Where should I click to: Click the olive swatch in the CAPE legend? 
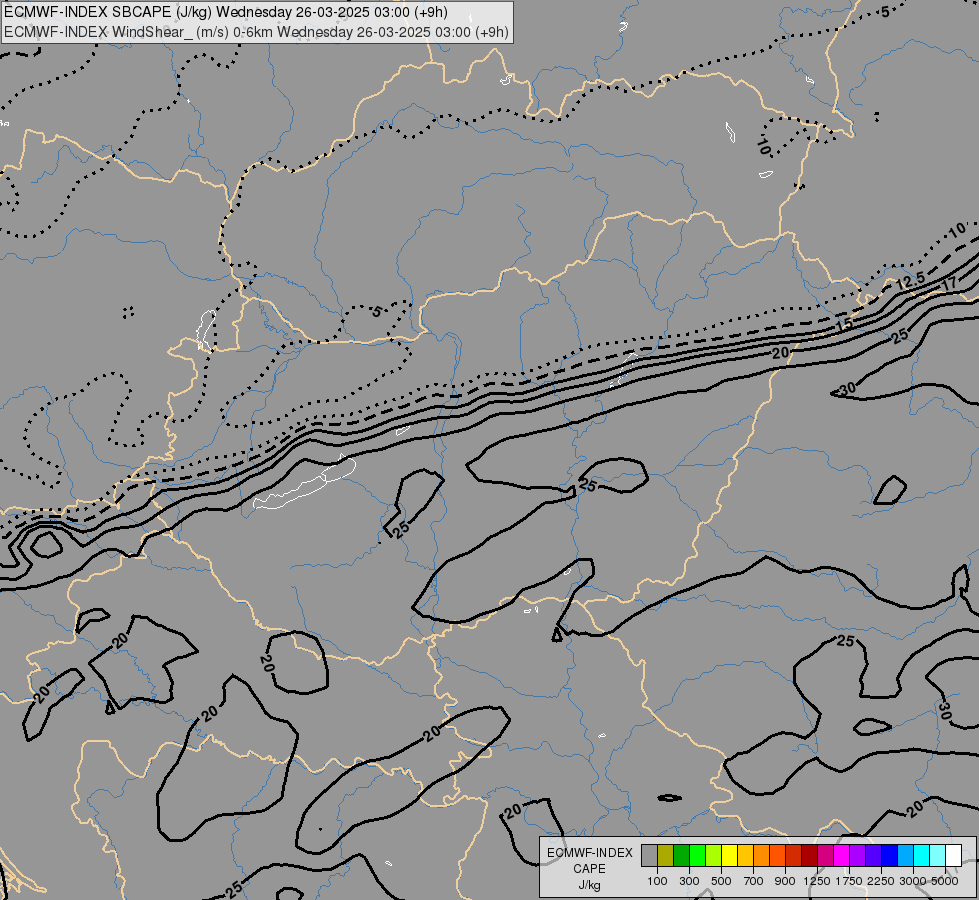click(665, 856)
